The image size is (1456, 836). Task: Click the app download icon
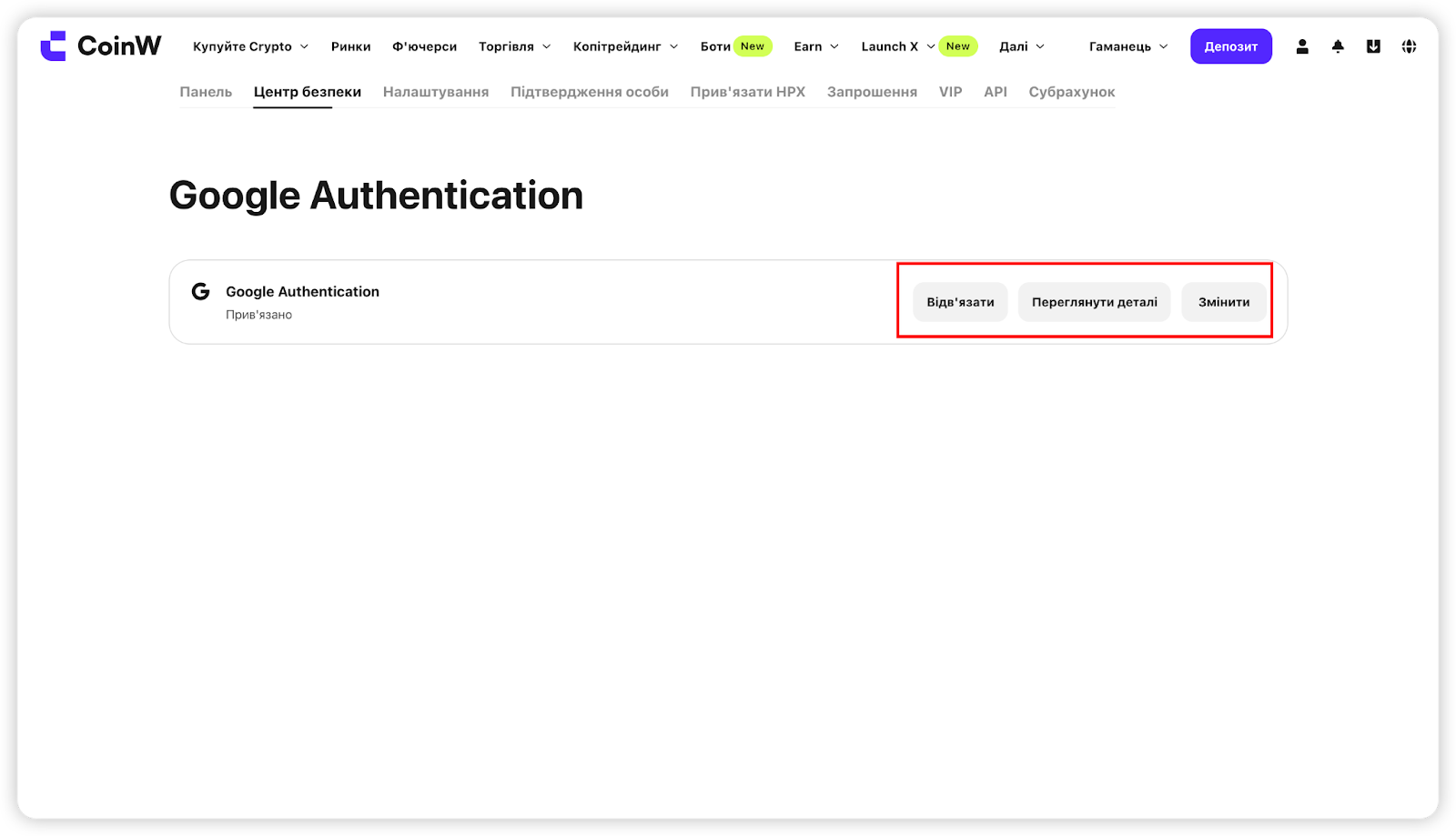click(x=1373, y=46)
